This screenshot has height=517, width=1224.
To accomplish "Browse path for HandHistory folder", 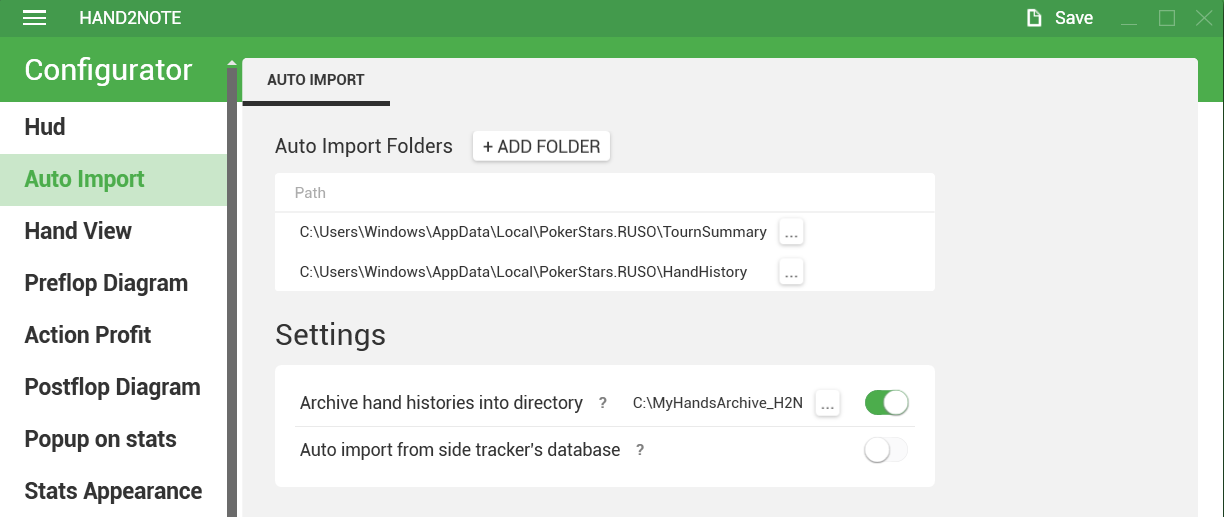I will [x=791, y=272].
